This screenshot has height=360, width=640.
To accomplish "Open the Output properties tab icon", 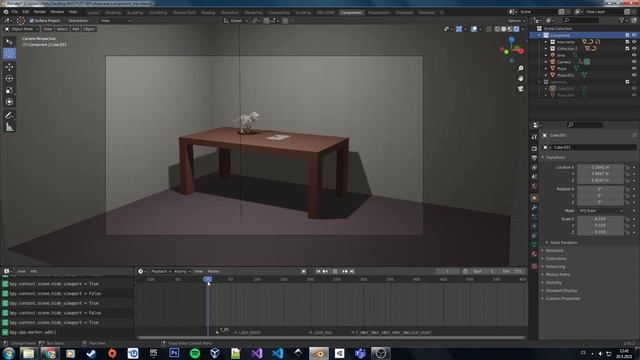I will pyautogui.click(x=534, y=158).
